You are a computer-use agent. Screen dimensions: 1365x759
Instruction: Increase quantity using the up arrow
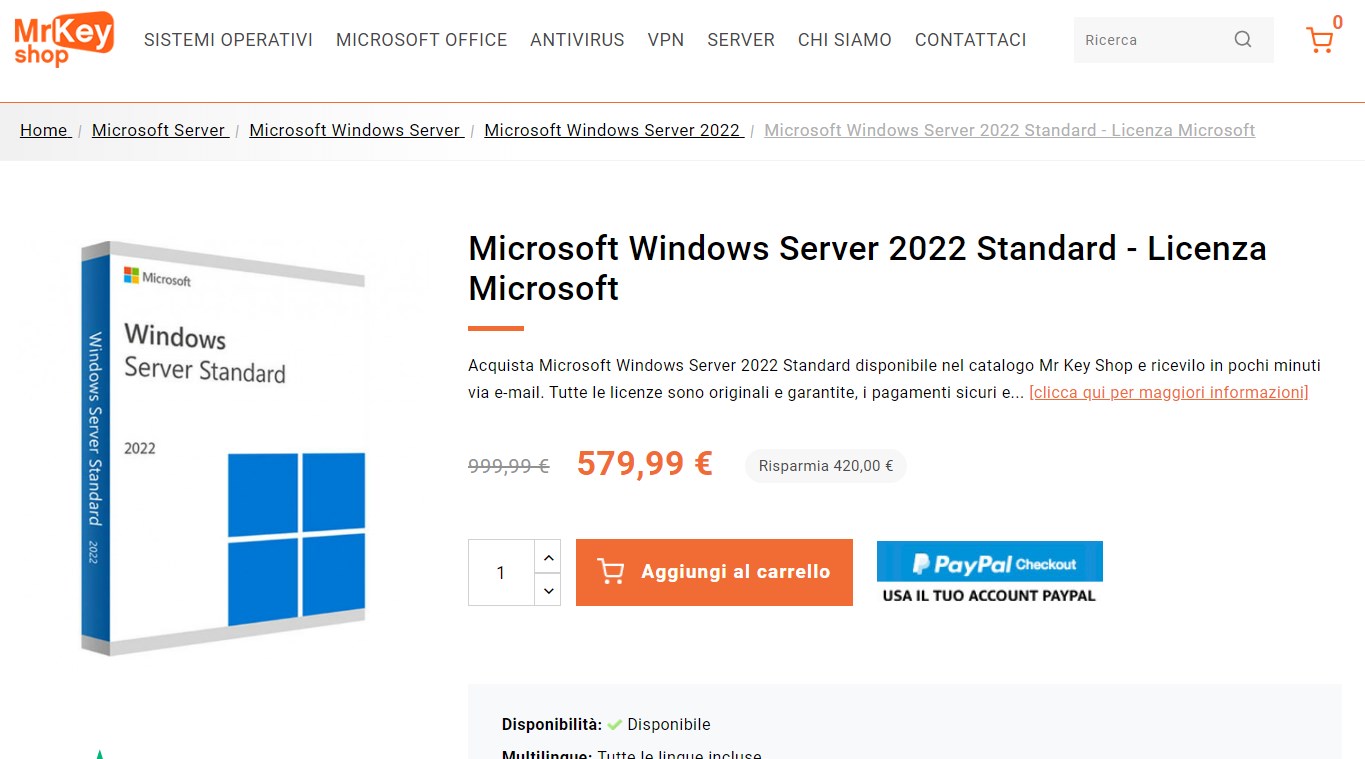(548, 556)
